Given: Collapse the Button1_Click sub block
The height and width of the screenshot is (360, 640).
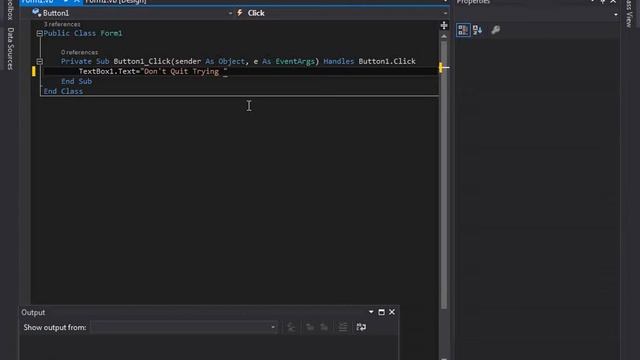Looking at the screenshot, I should click(40, 62).
